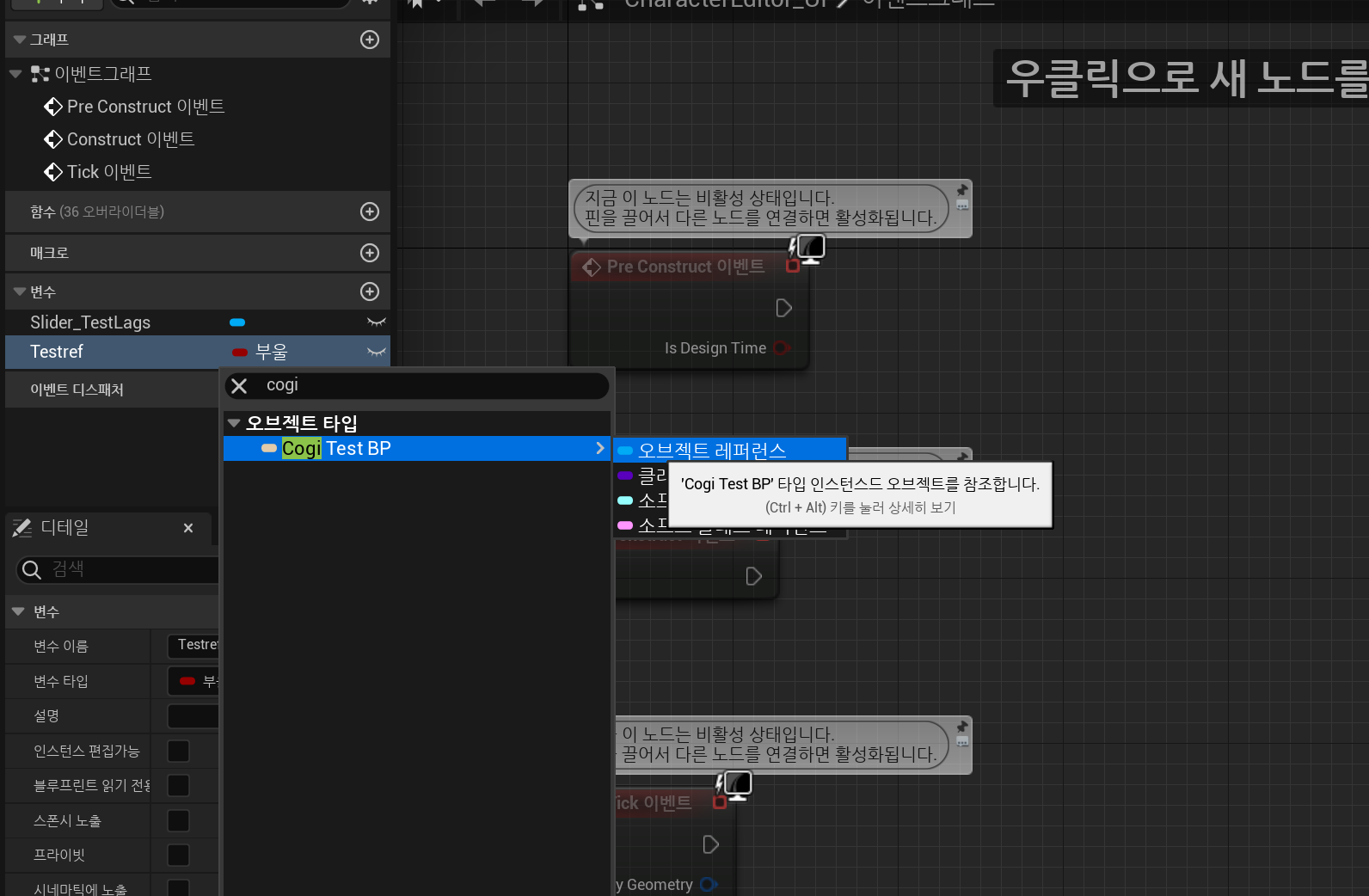Choose the cyan soft object reference option
Viewport: 1369px width, 896px height.
(642, 500)
